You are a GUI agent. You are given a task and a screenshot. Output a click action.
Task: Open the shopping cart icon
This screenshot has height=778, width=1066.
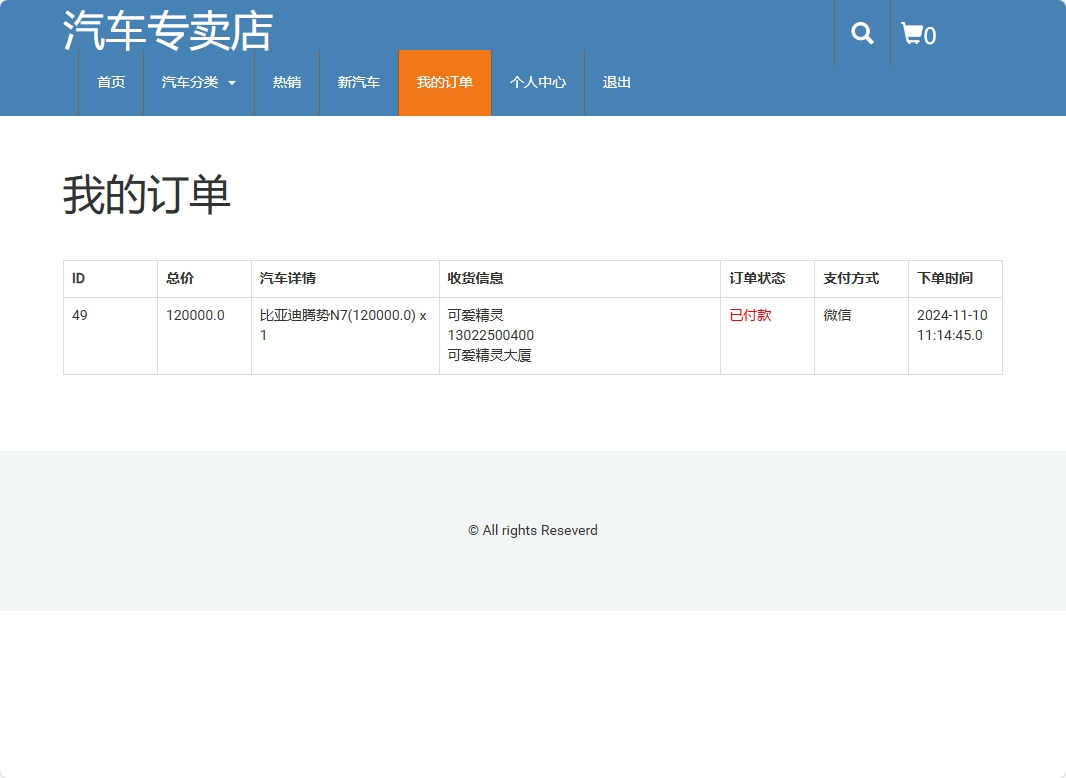coord(911,33)
